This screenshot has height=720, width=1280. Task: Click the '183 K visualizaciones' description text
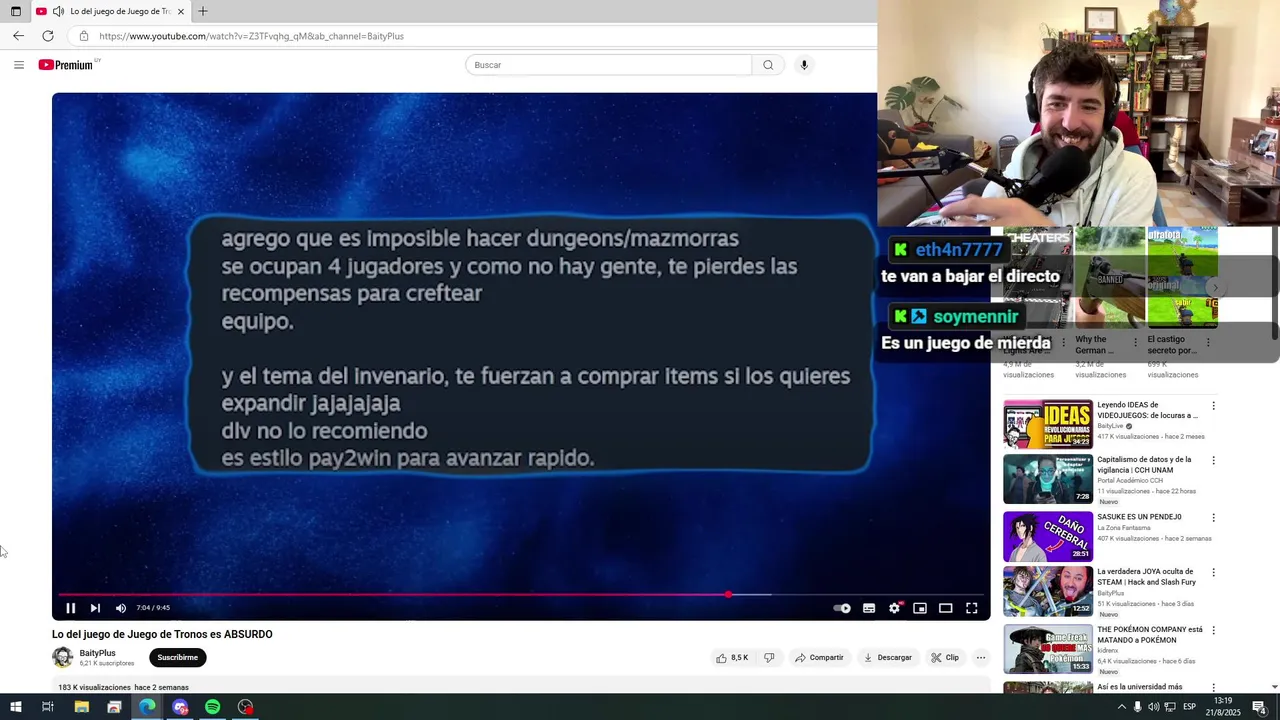tap(94, 687)
